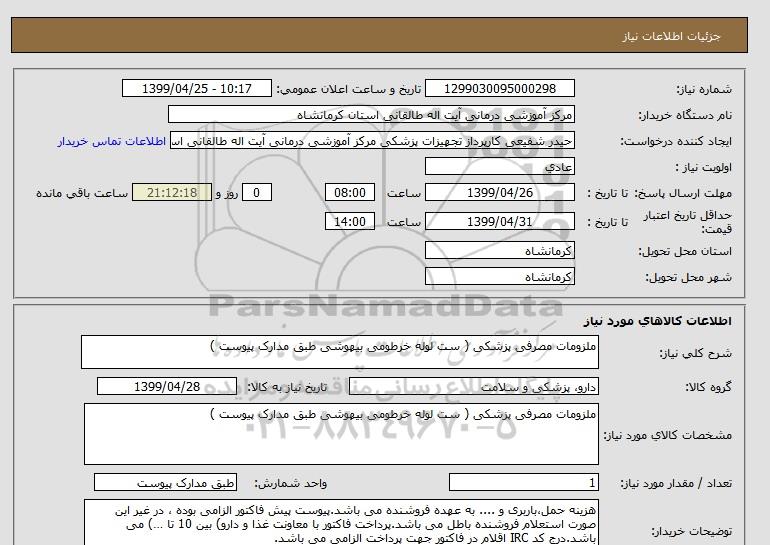Open the اطلاعات تماس خریدار link
This screenshot has width=770, height=545.
pyautogui.click(x=111, y=141)
